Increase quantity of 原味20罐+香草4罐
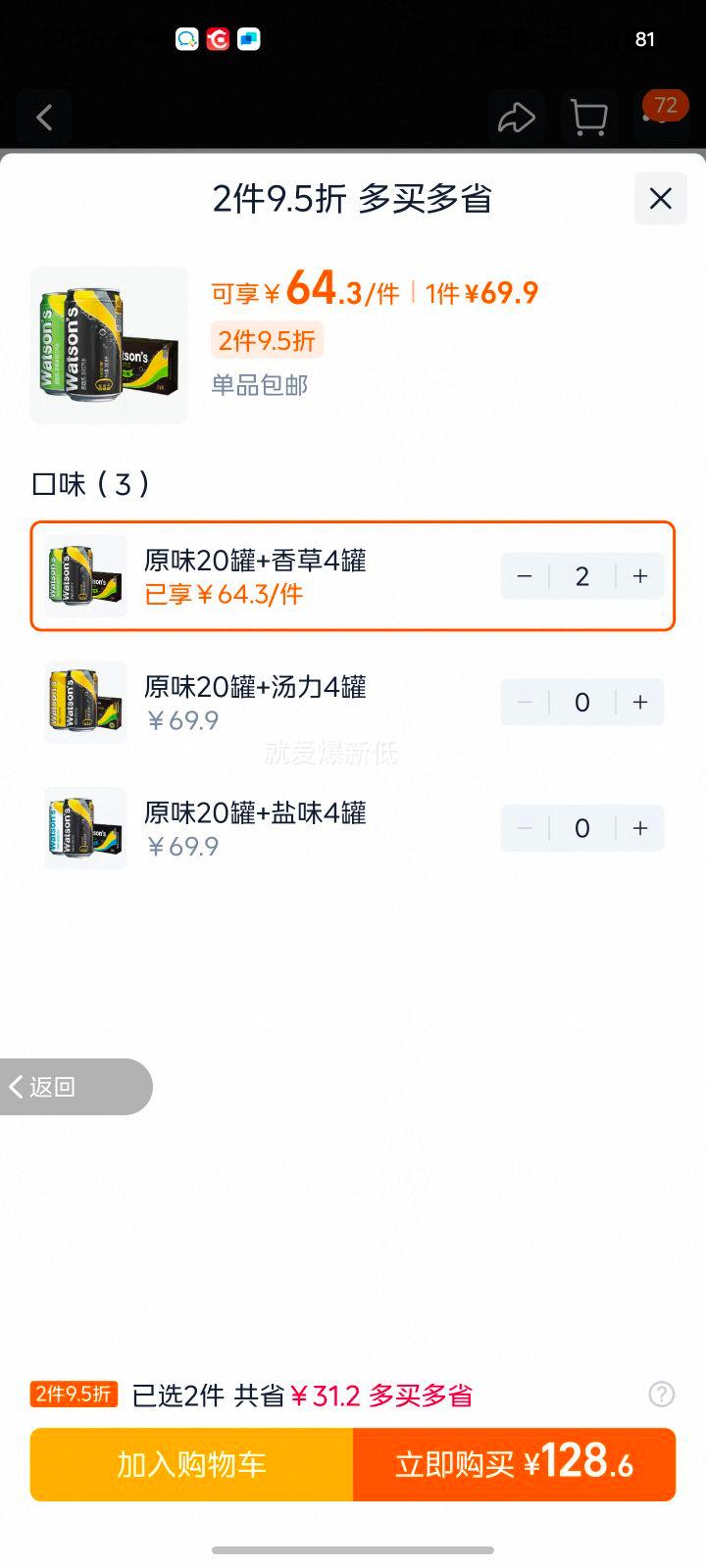 point(640,576)
